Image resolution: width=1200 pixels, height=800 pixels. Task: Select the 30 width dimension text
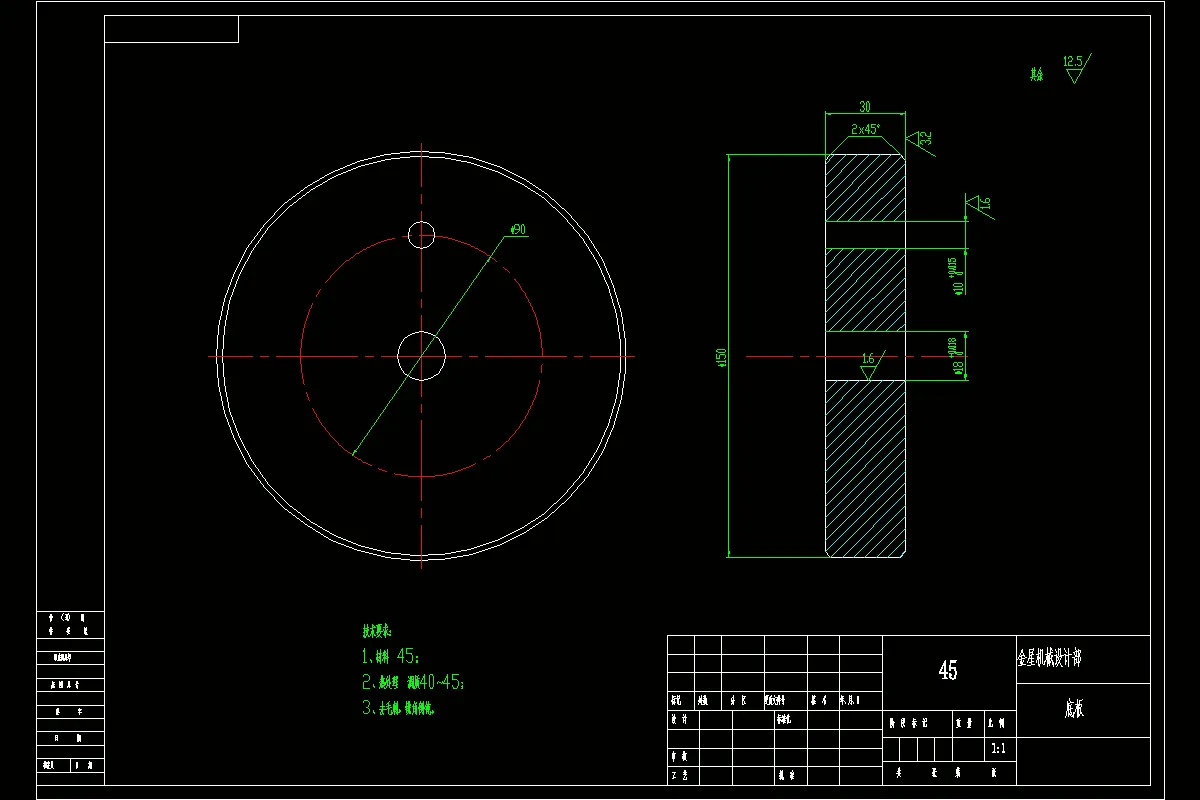(x=864, y=107)
